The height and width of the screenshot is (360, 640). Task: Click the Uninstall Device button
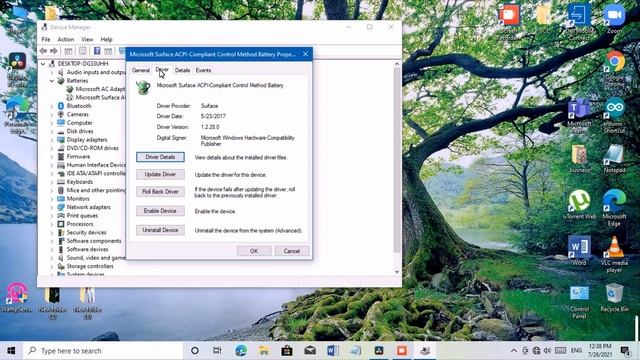coord(160,230)
